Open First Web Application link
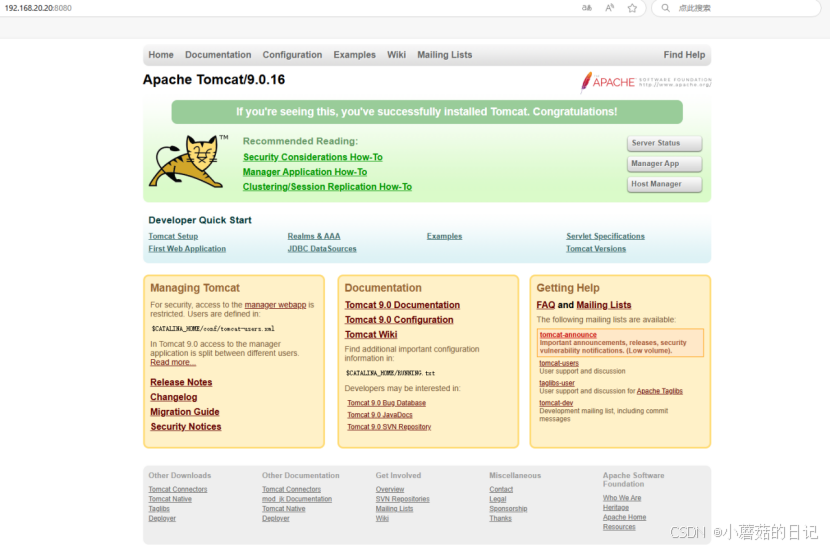The height and width of the screenshot is (548, 830). point(187,249)
